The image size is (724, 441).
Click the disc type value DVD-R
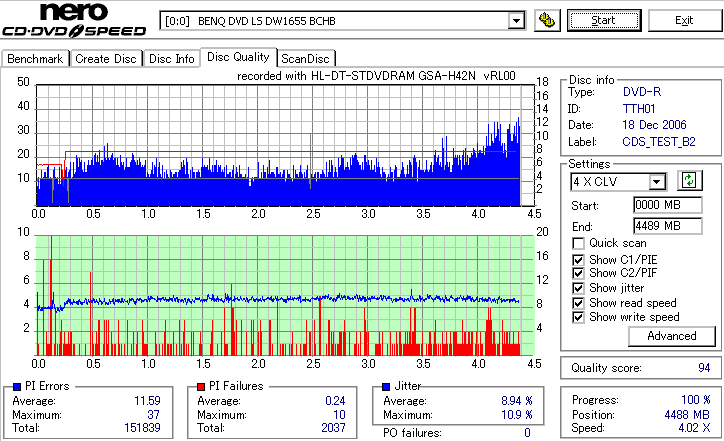point(642,92)
